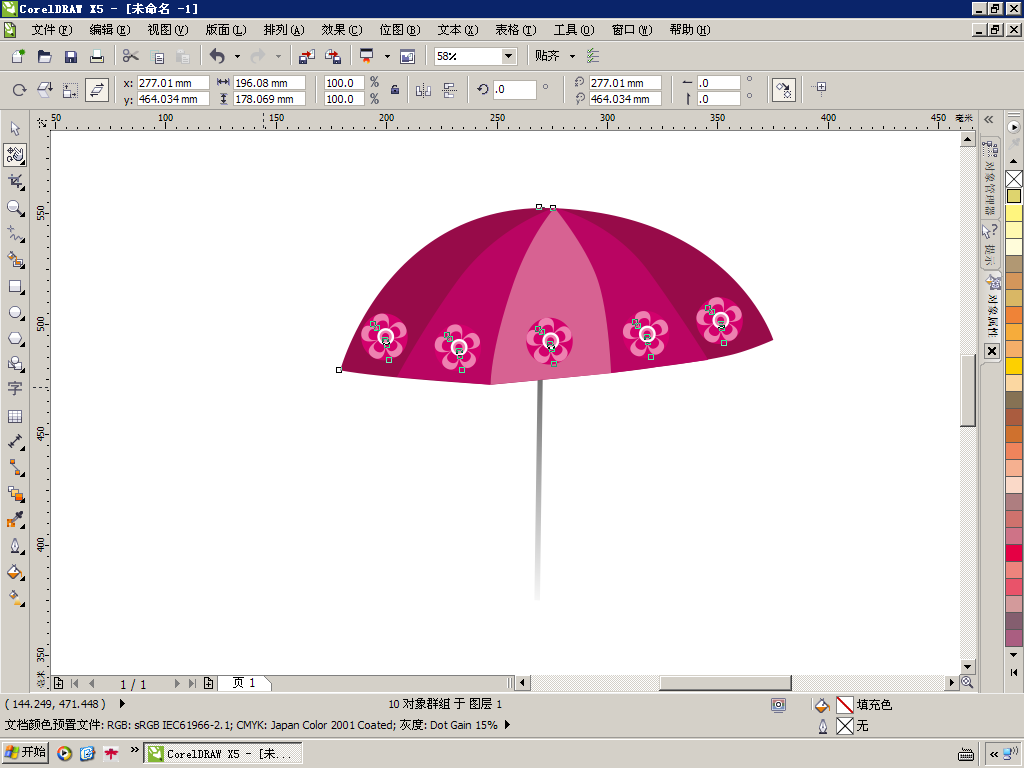Screen dimensions: 1024x768
Task: Open the color palette flyout arrow
Action: tap(1014, 127)
